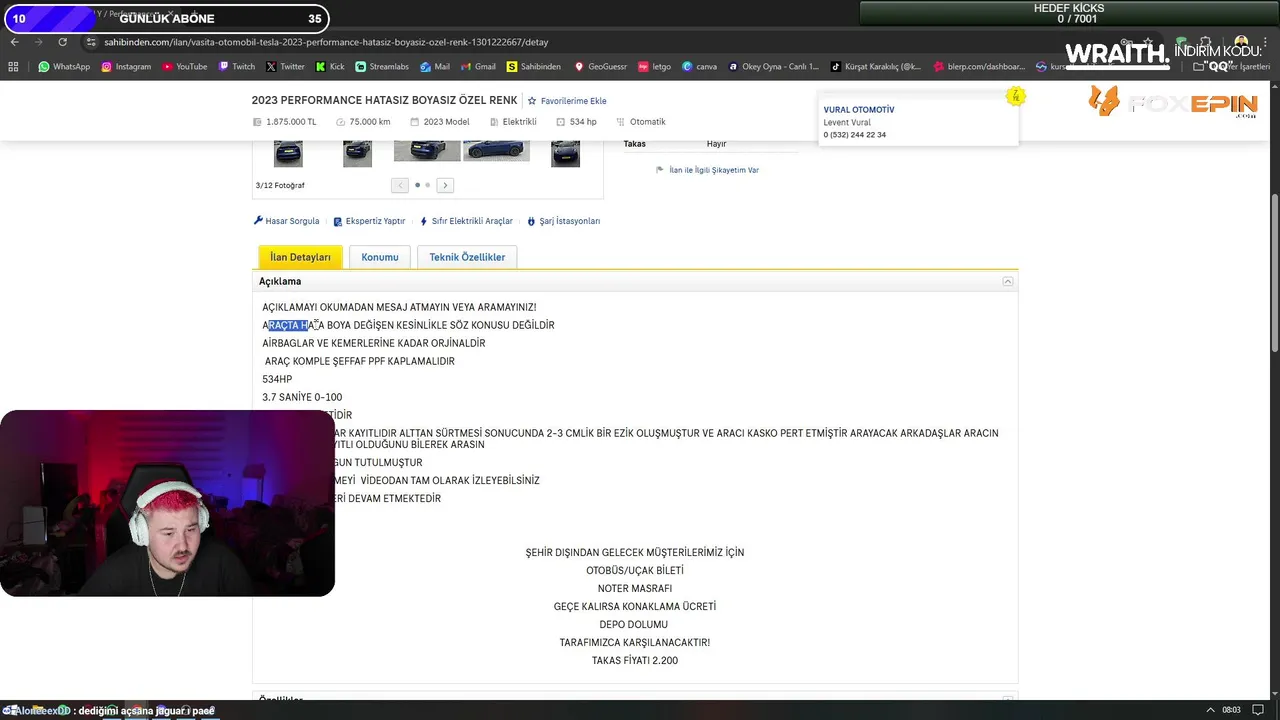Open the canva bookmark
The width and height of the screenshot is (1280, 720).
click(x=699, y=67)
